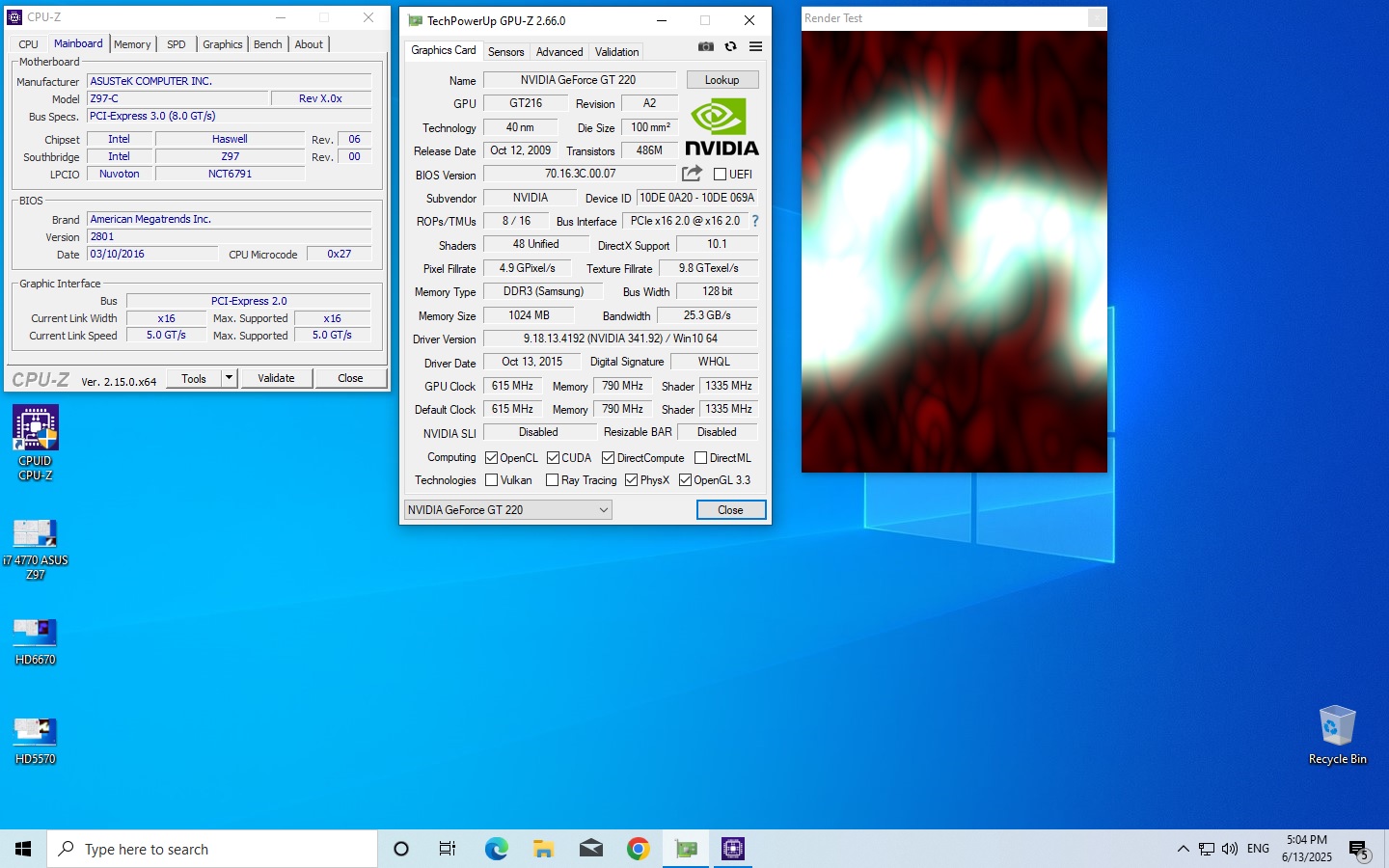Toggle the DirectCompute checkbox
This screenshot has width=1389, height=868.
coord(608,458)
